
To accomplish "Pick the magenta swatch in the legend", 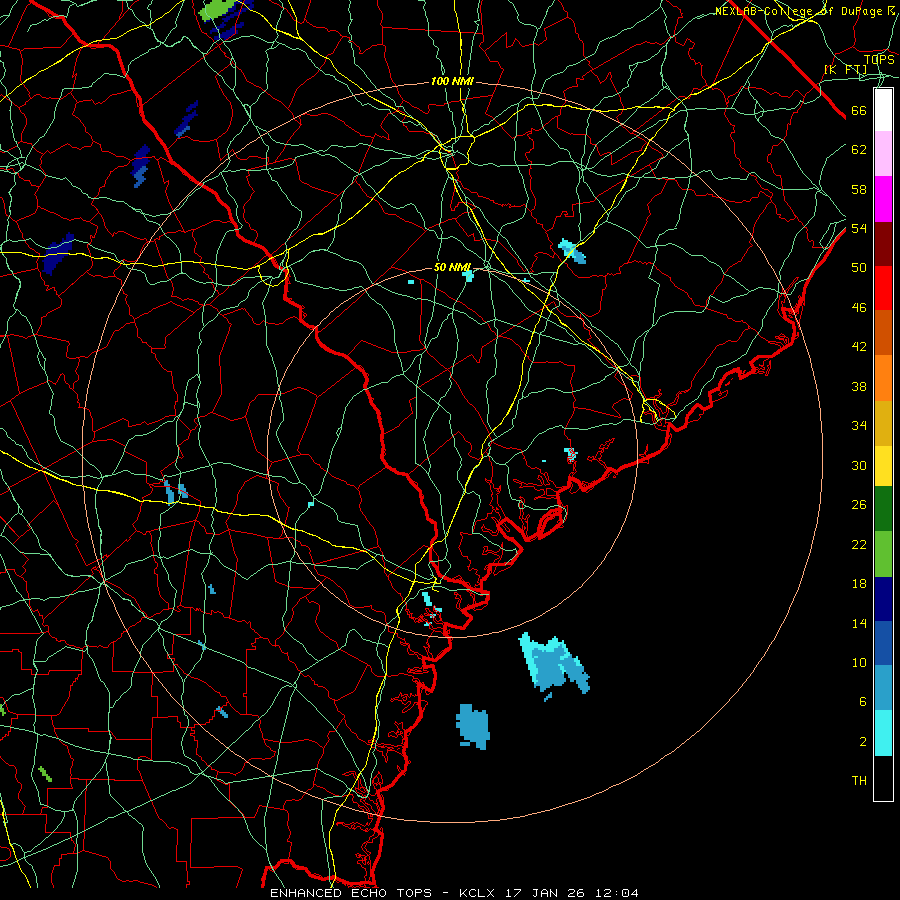I will click(x=883, y=199).
